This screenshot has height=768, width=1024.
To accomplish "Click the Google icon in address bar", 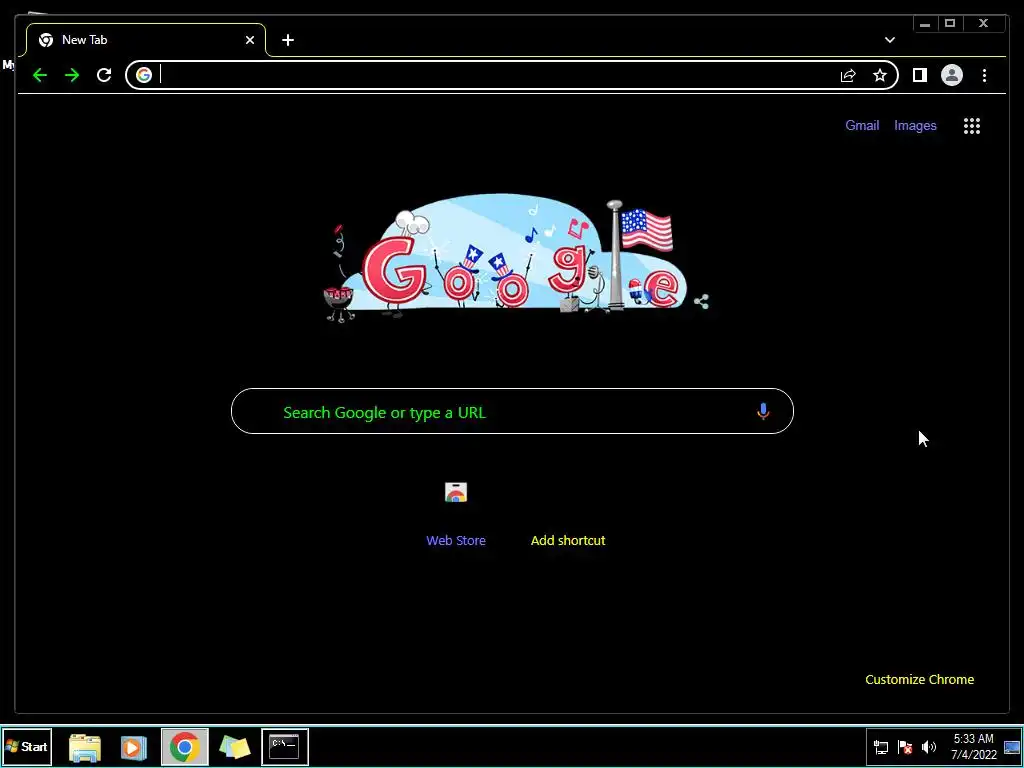I will pos(144,75).
